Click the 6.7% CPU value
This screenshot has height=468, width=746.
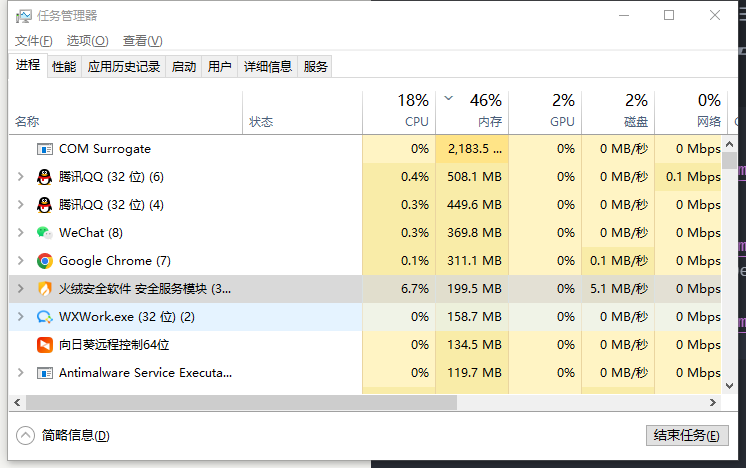pos(414,289)
